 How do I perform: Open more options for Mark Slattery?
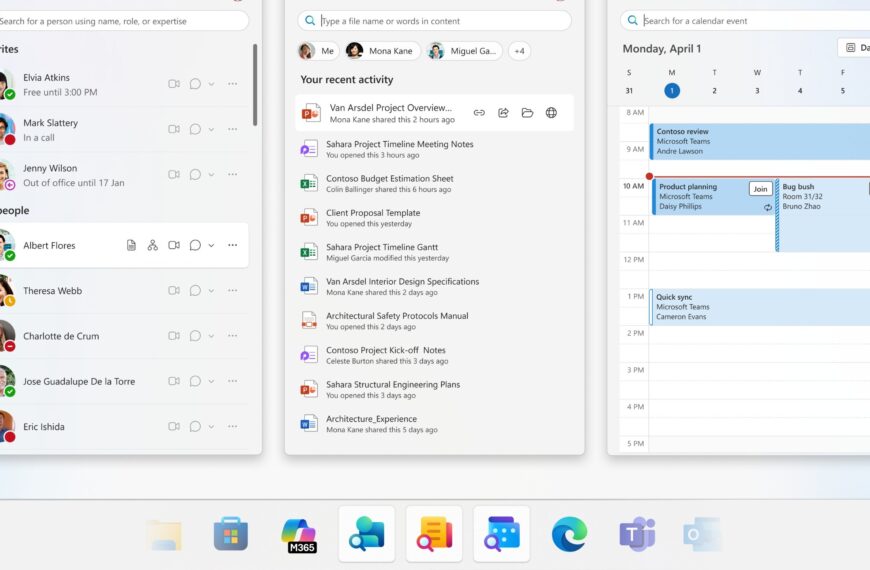click(x=232, y=129)
